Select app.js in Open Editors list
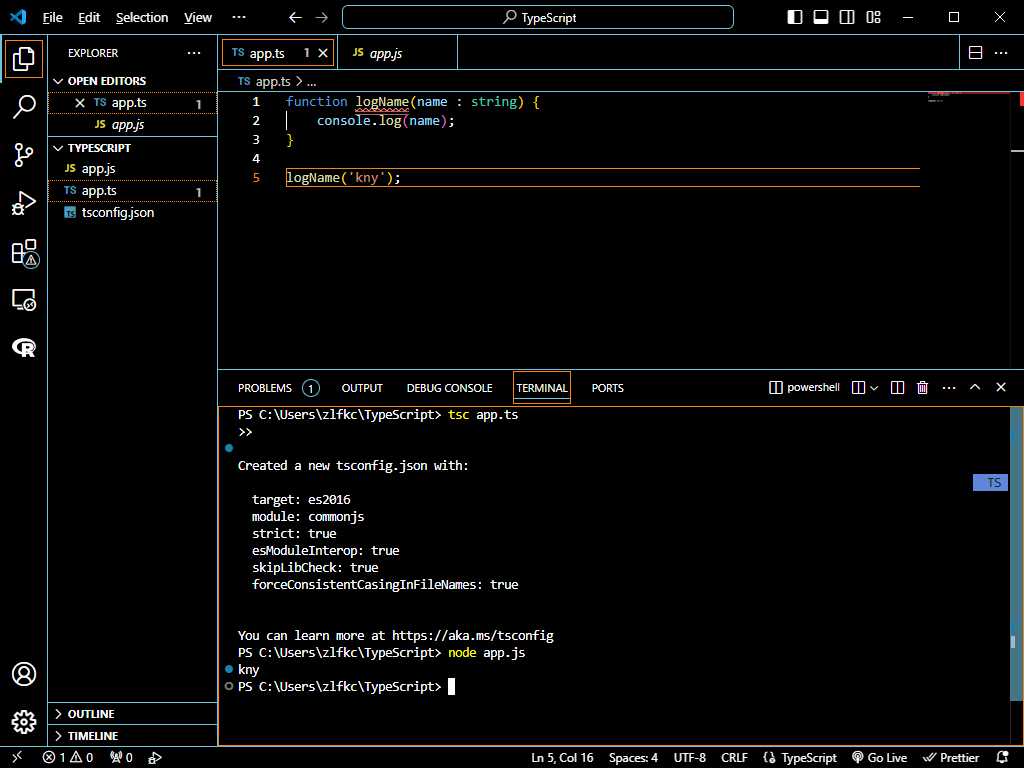The width and height of the screenshot is (1024, 768). click(x=133, y=125)
